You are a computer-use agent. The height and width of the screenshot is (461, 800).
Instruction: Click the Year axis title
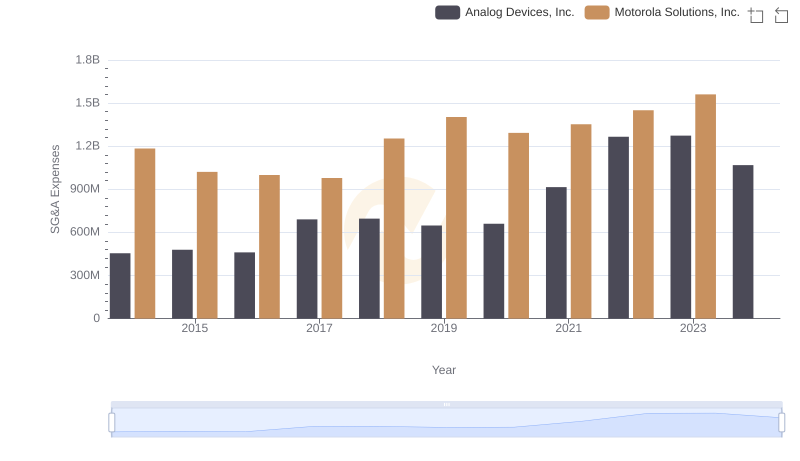tap(444, 370)
